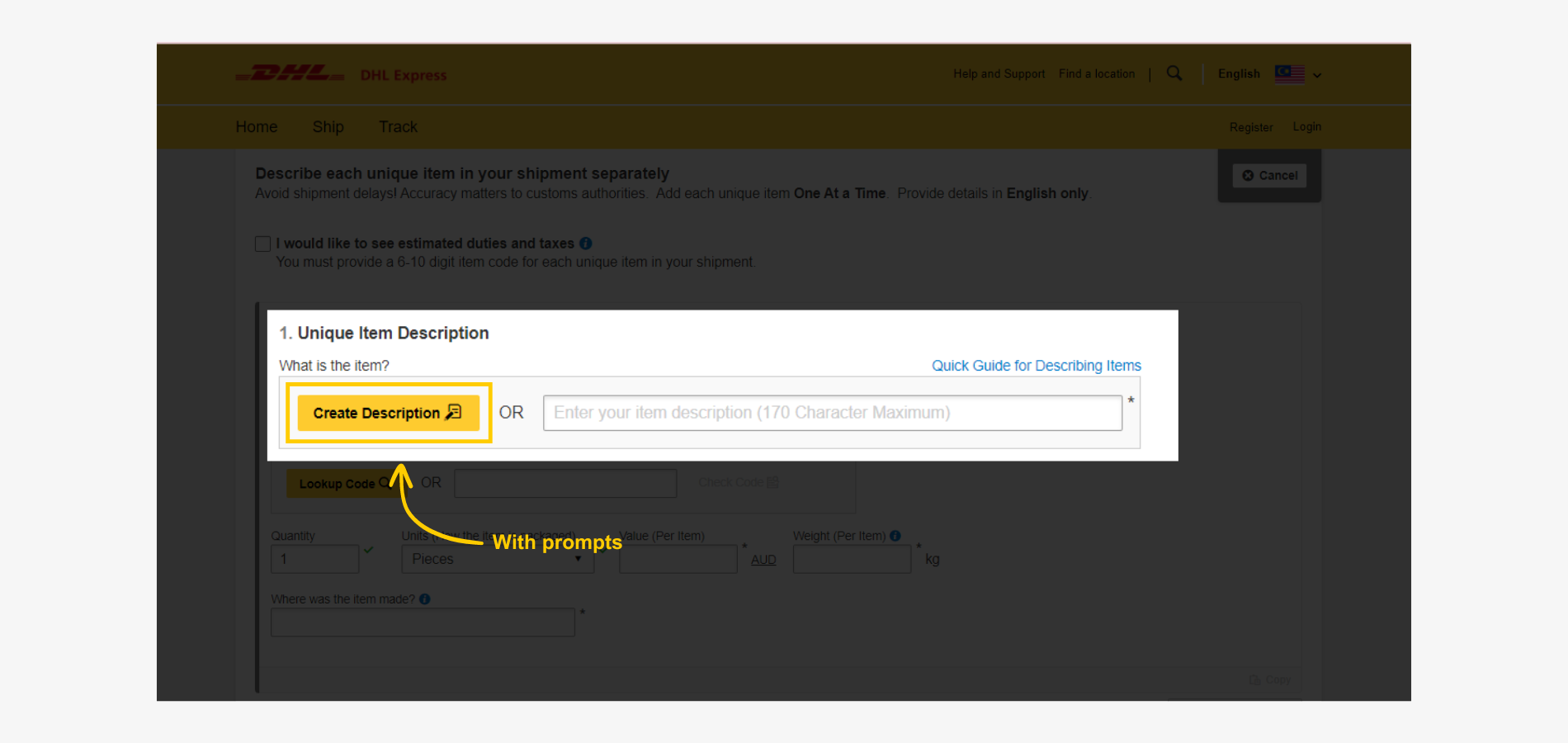Viewport: 1568px width, 743px height.
Task: Click the Register link
Action: (x=1251, y=127)
